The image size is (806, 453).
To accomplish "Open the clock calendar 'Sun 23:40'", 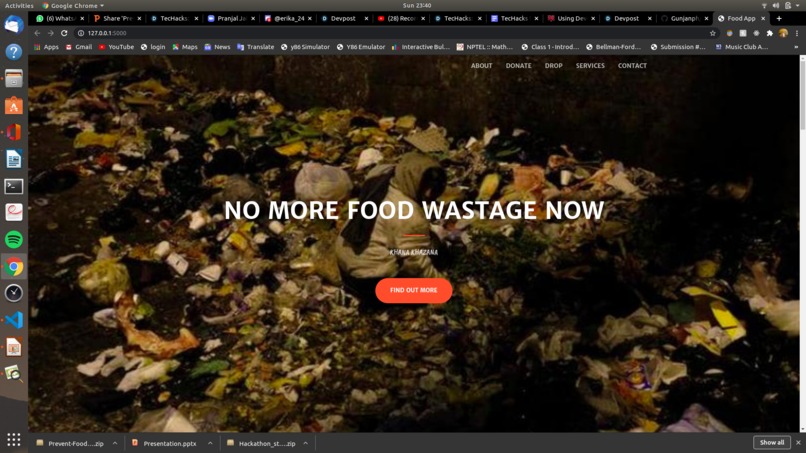I will click(x=417, y=6).
